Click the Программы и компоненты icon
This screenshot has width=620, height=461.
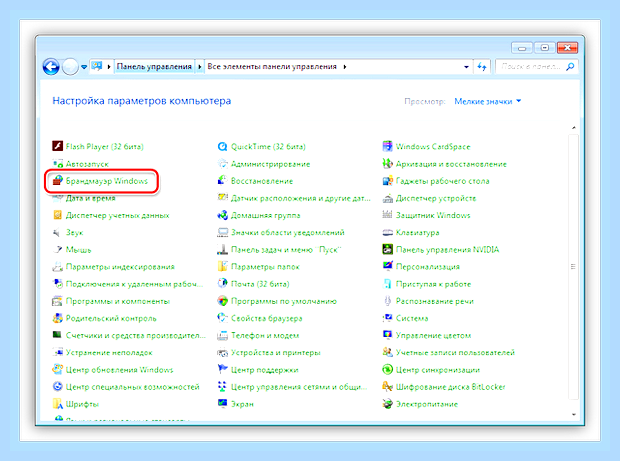pyautogui.click(x=58, y=301)
